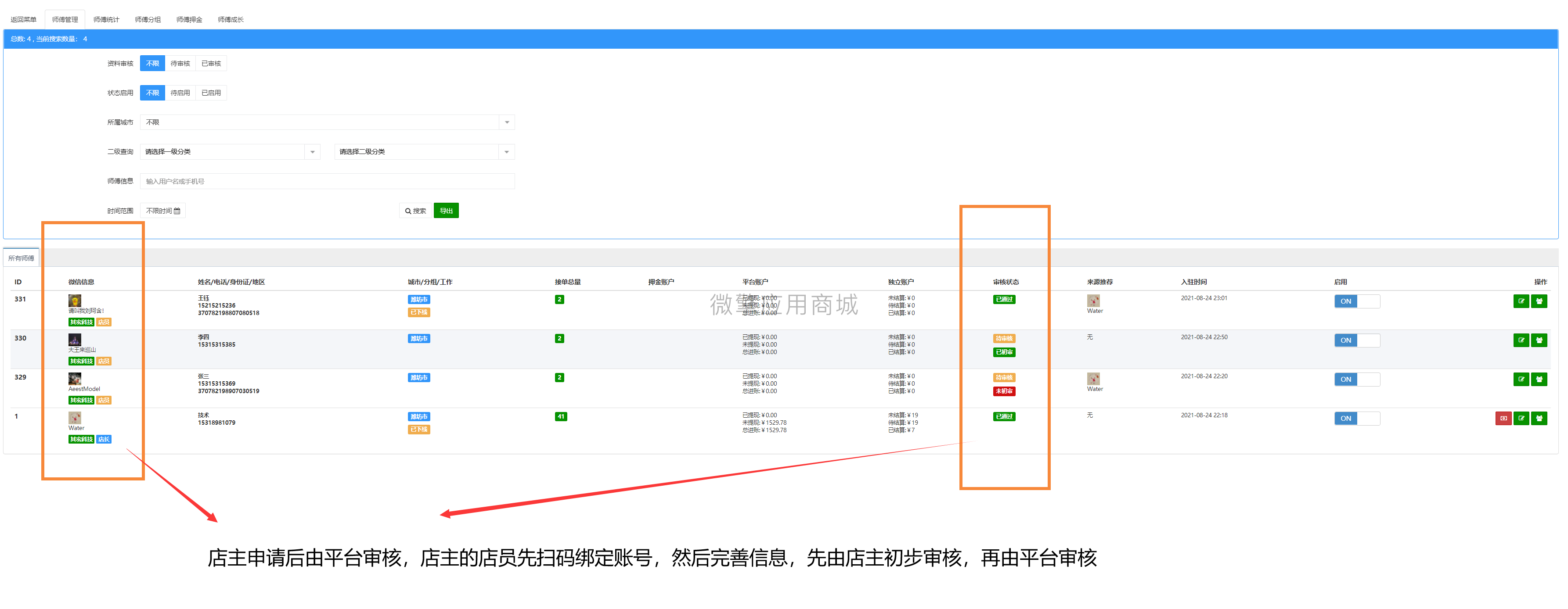Toggle the ON switch for ID 1
The height and width of the screenshot is (609, 1568).
[1356, 418]
